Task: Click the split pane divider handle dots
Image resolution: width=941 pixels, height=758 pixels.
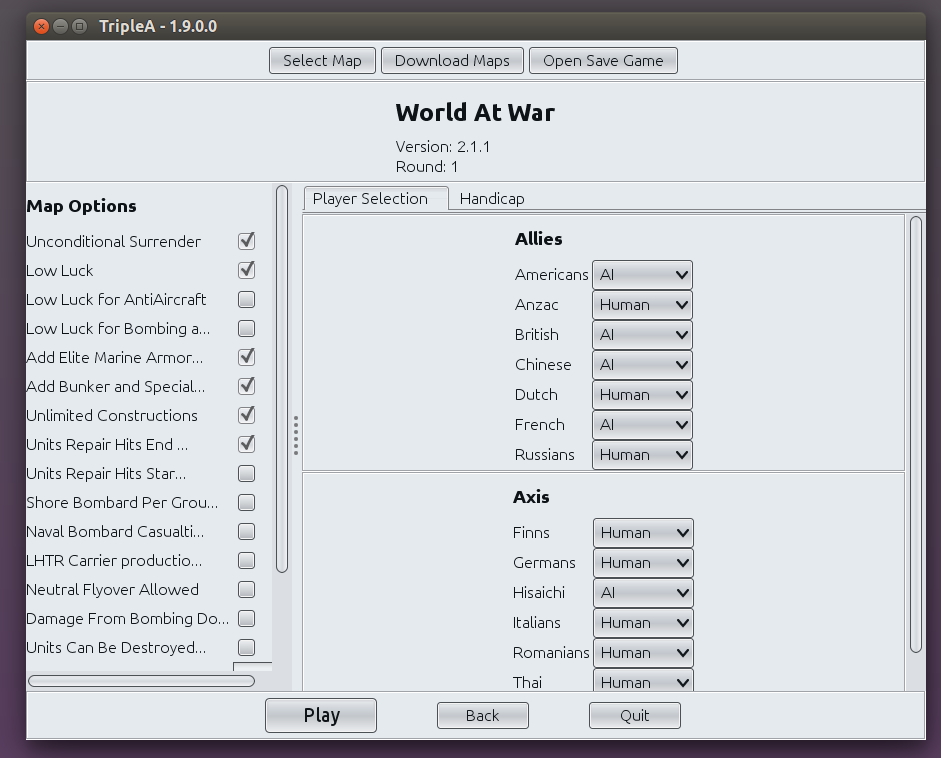Action: [296, 436]
